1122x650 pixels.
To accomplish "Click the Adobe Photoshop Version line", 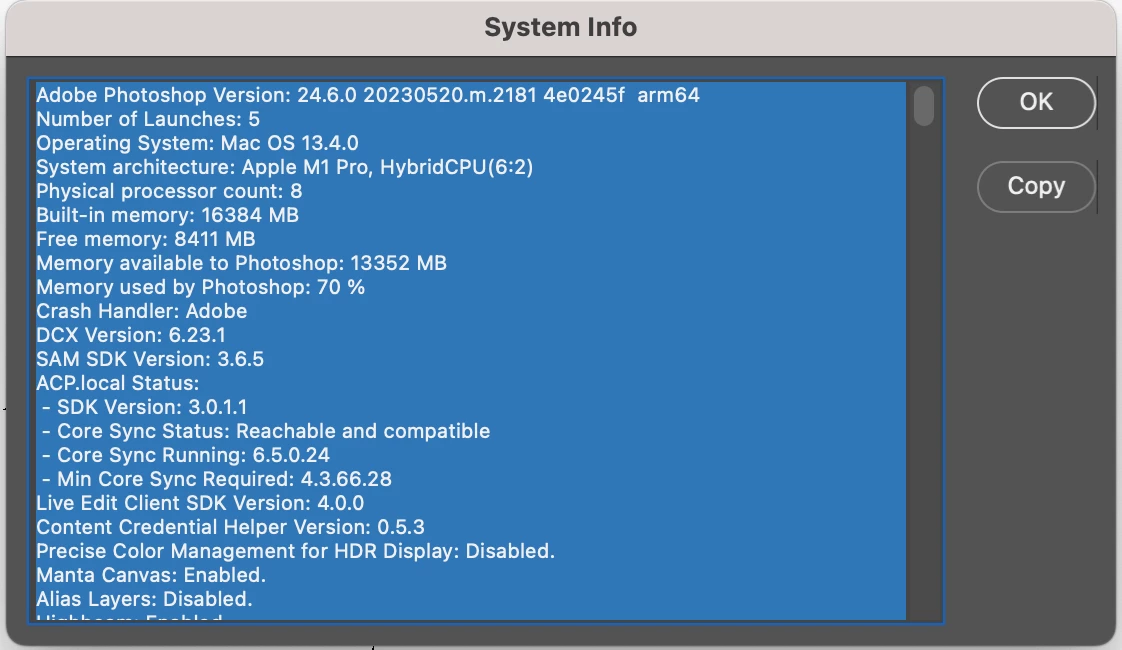I will point(368,95).
